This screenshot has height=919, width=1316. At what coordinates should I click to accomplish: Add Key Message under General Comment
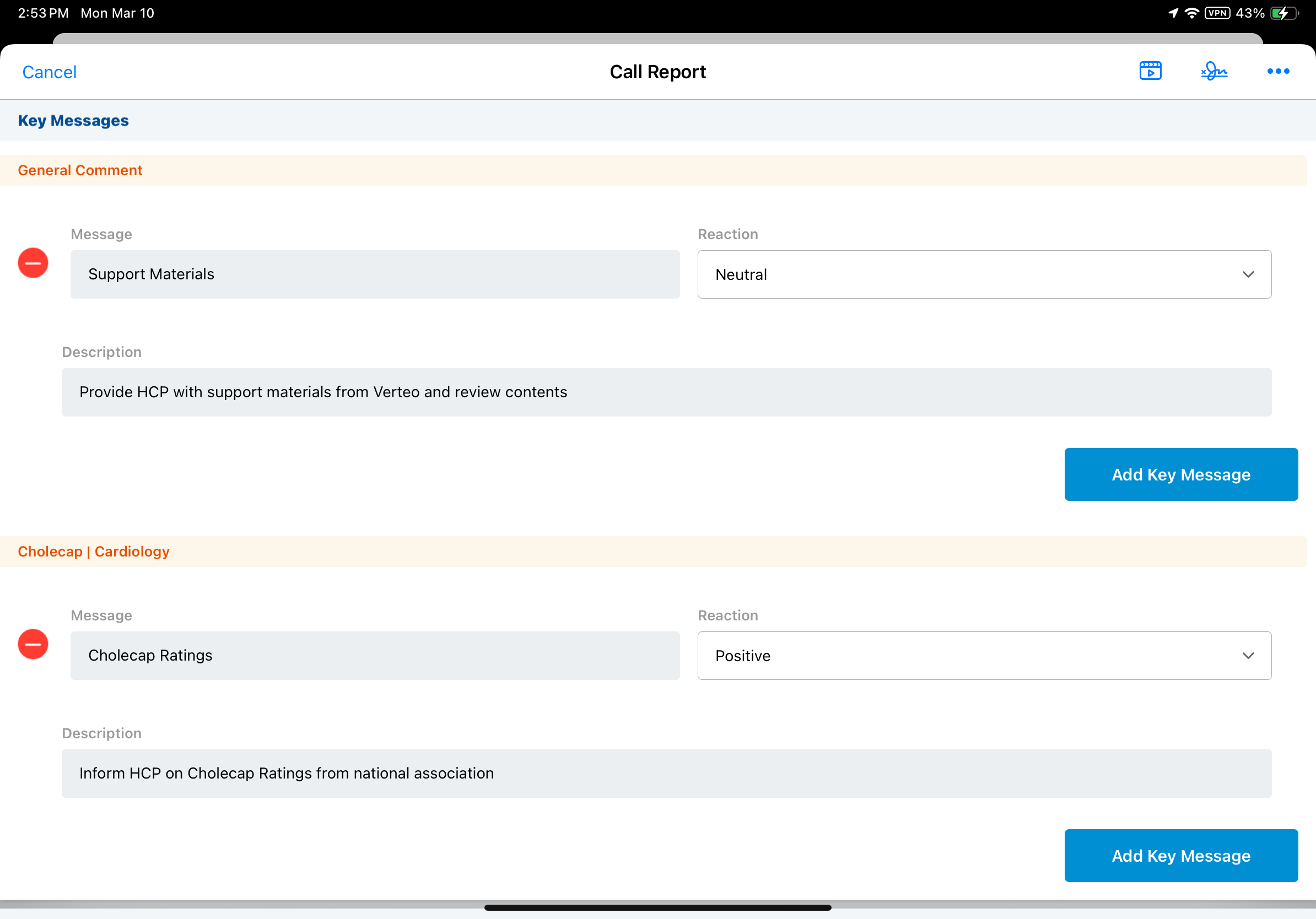coord(1181,474)
